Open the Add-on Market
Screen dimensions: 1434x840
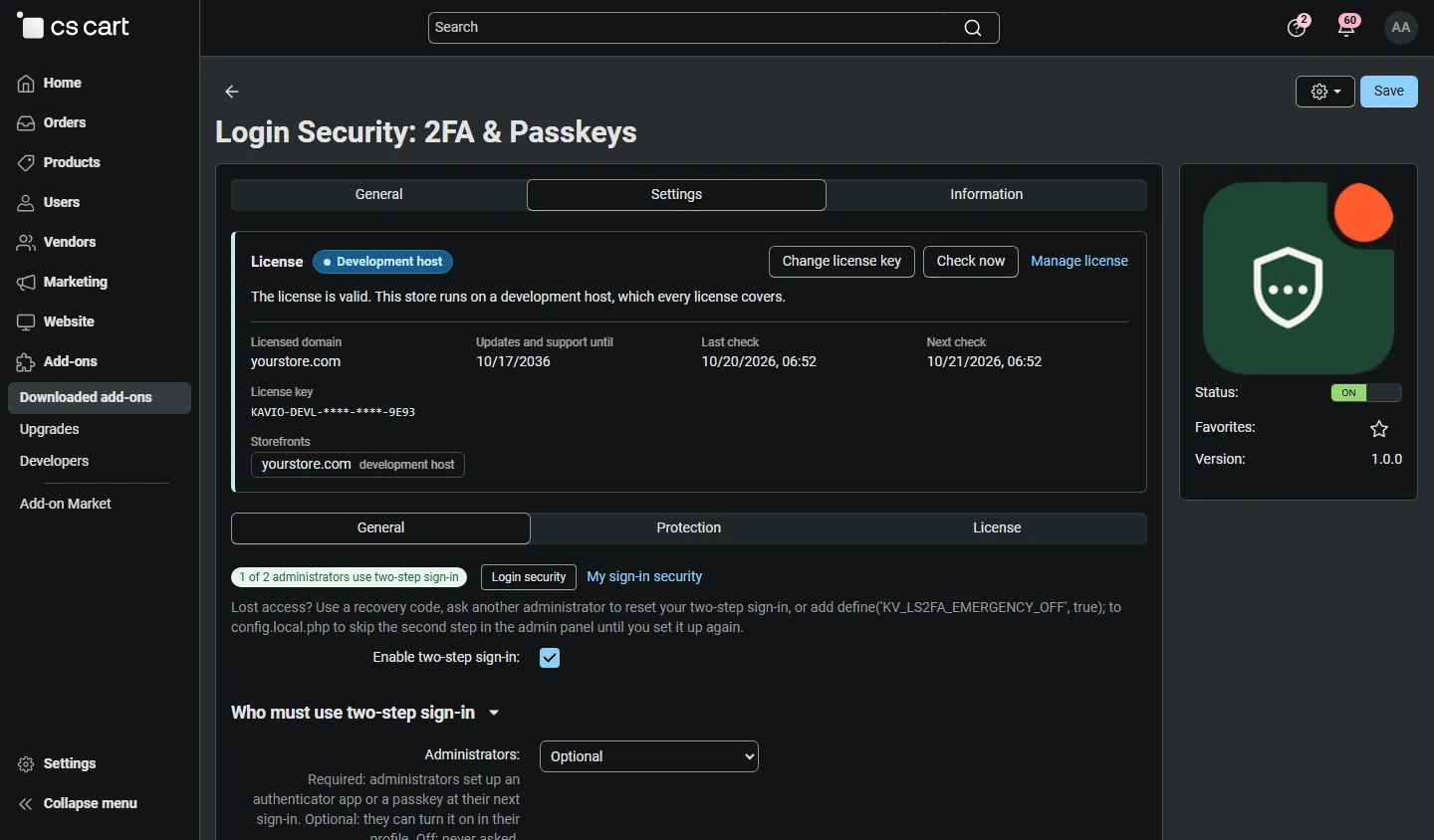click(66, 505)
